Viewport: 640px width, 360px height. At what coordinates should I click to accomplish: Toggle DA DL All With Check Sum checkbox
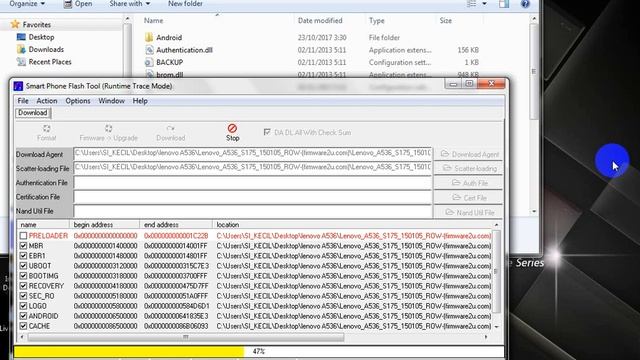pos(267,132)
